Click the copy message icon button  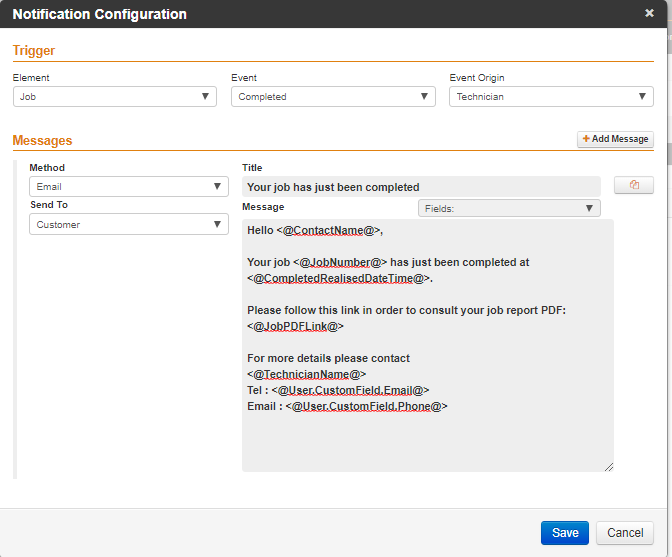click(634, 185)
